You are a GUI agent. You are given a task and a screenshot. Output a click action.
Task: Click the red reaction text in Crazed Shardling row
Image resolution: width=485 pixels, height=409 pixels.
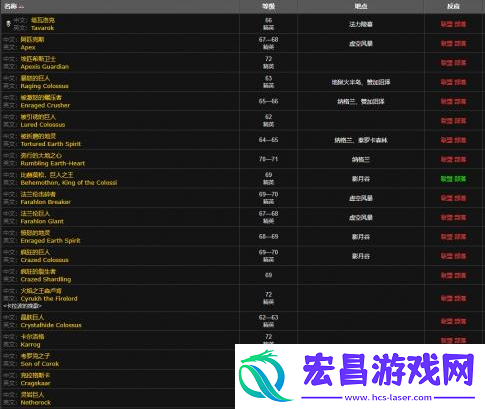click(453, 275)
